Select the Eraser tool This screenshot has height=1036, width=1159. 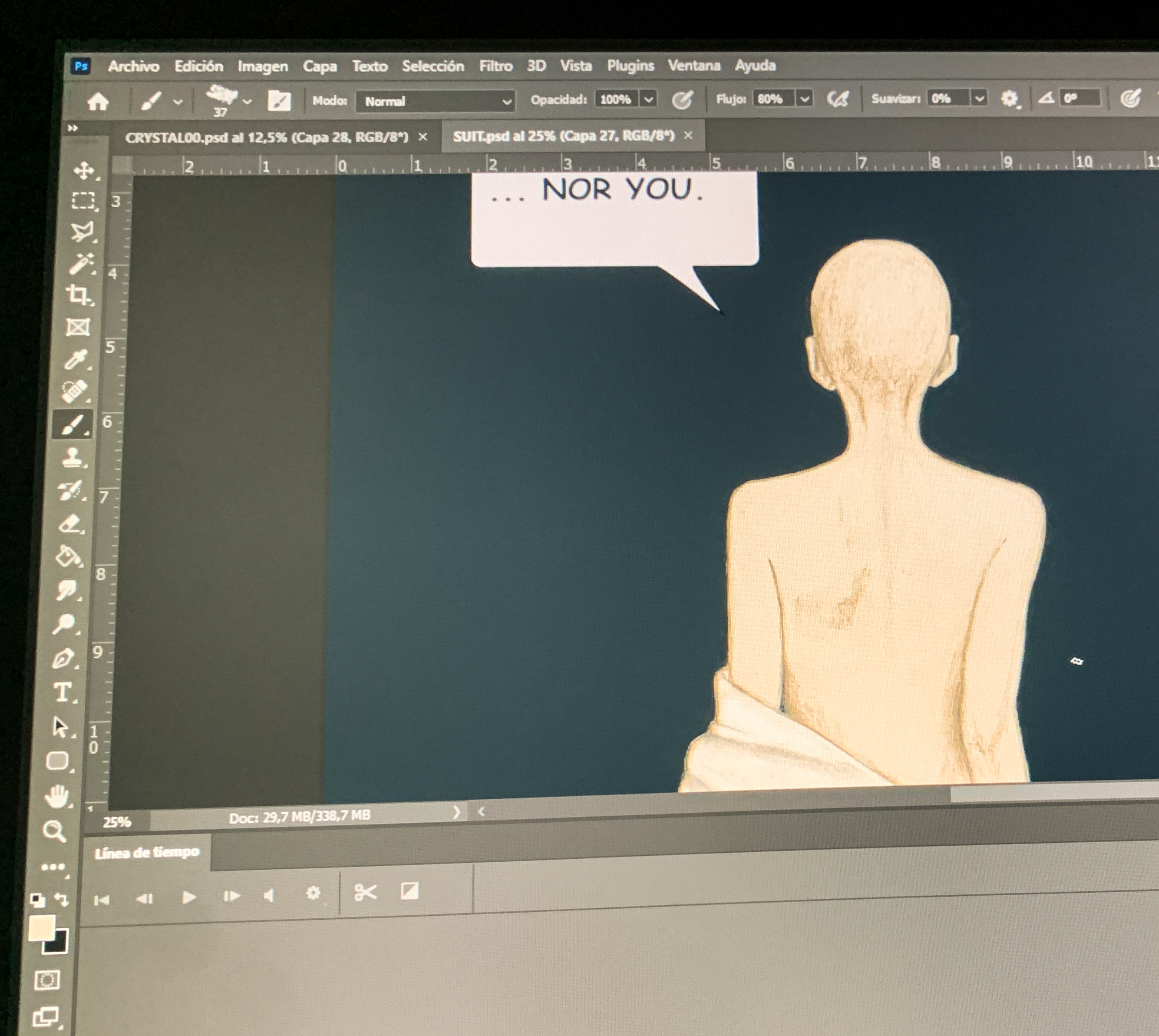click(x=70, y=523)
